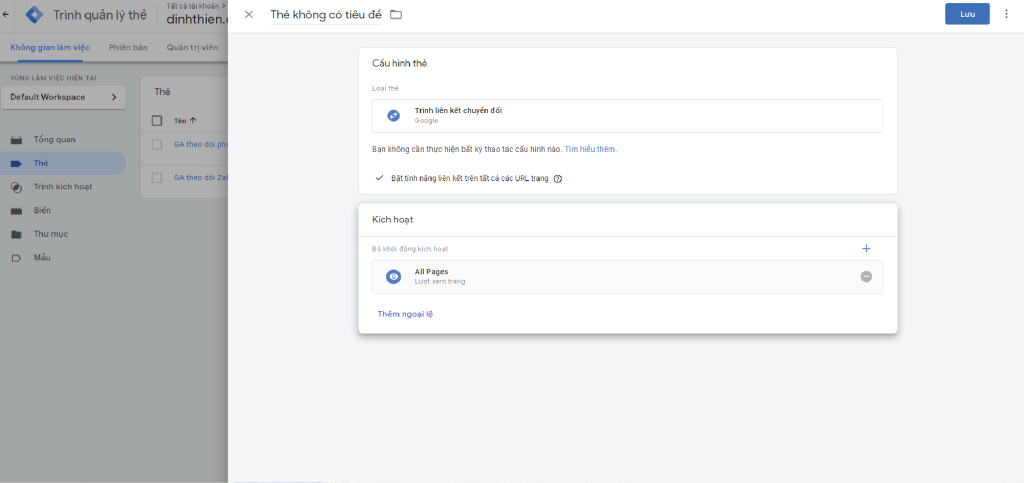
Task: Click the folder icon beside the tag title
Action: [396, 14]
